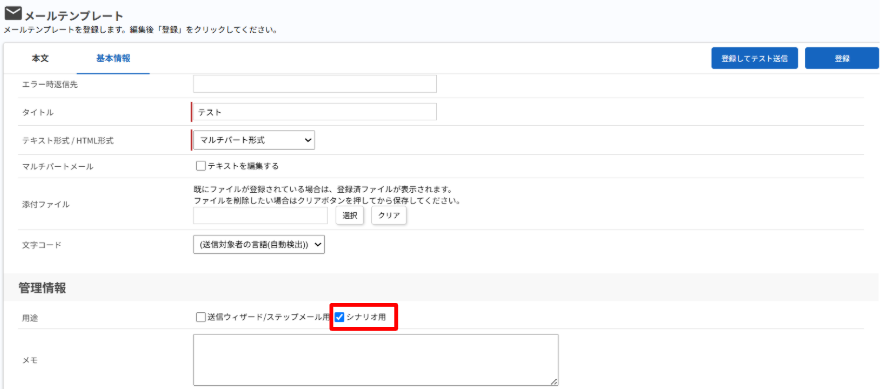882x389 pixels.
Task: Open the マルチパート形式 format dropdown
Action: (x=254, y=140)
